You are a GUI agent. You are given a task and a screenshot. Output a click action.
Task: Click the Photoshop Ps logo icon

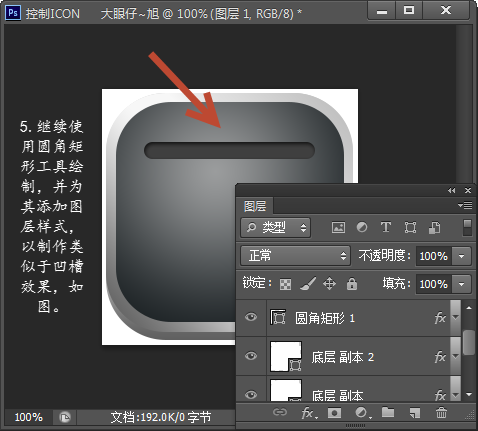coord(13,13)
